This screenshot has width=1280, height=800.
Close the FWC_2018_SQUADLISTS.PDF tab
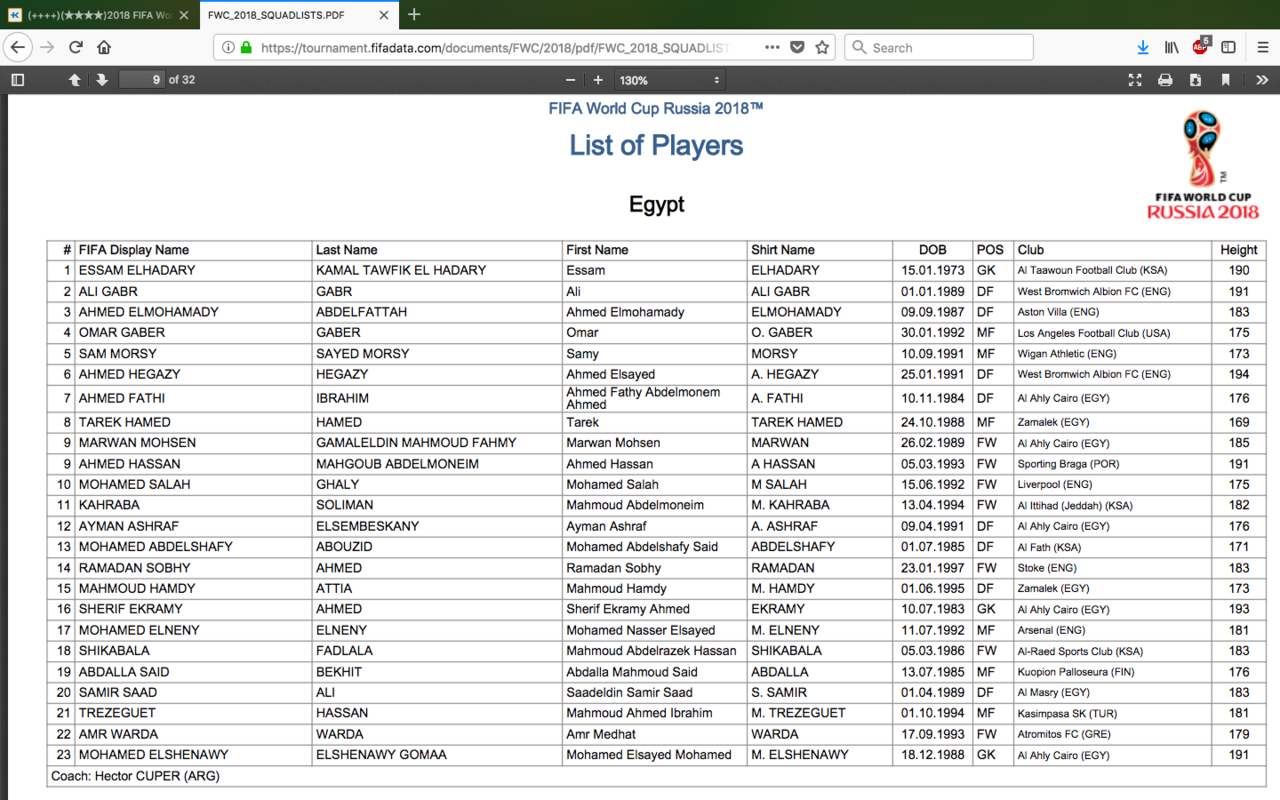tap(383, 15)
